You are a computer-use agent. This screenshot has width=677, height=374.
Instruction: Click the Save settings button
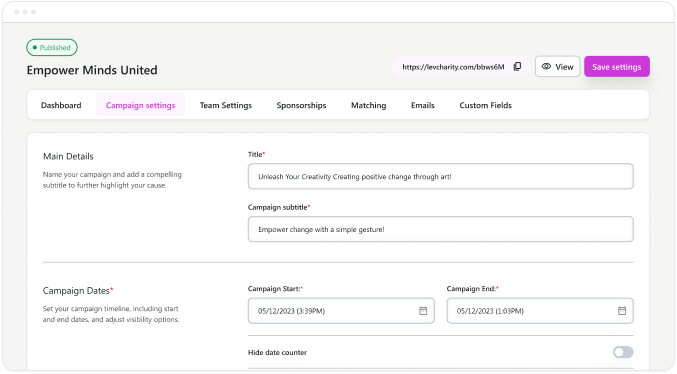point(617,67)
